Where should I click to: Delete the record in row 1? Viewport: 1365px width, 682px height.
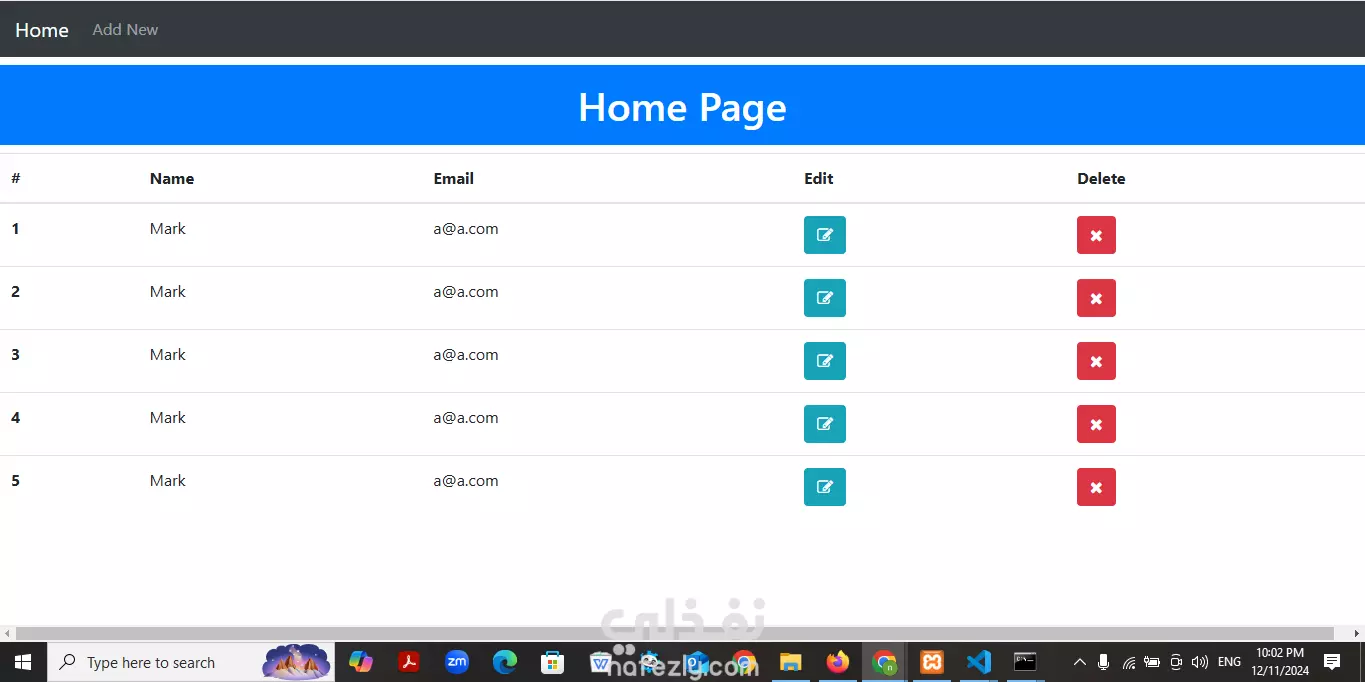pyautogui.click(x=1096, y=235)
